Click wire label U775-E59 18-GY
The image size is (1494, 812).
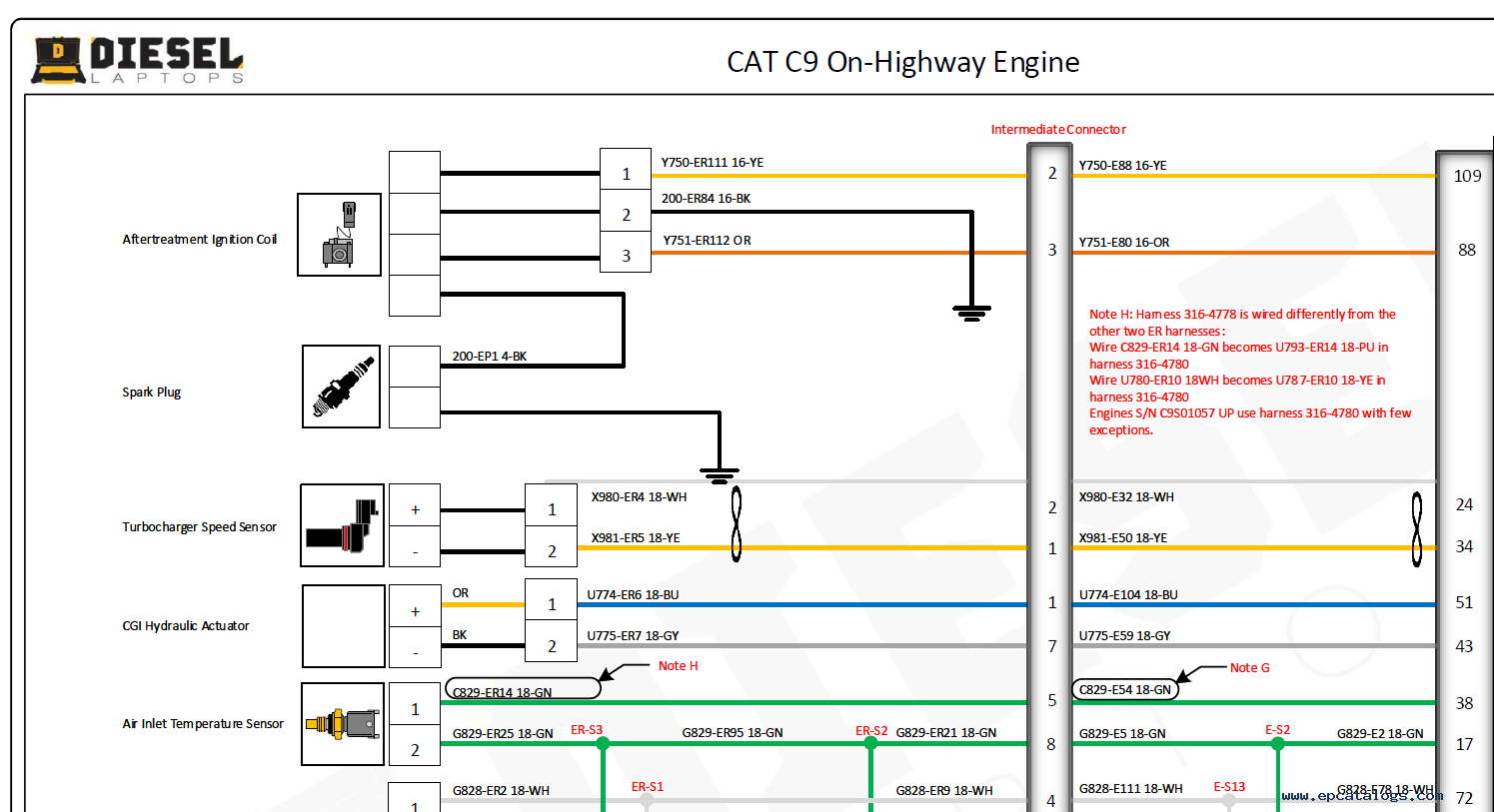1124,635
